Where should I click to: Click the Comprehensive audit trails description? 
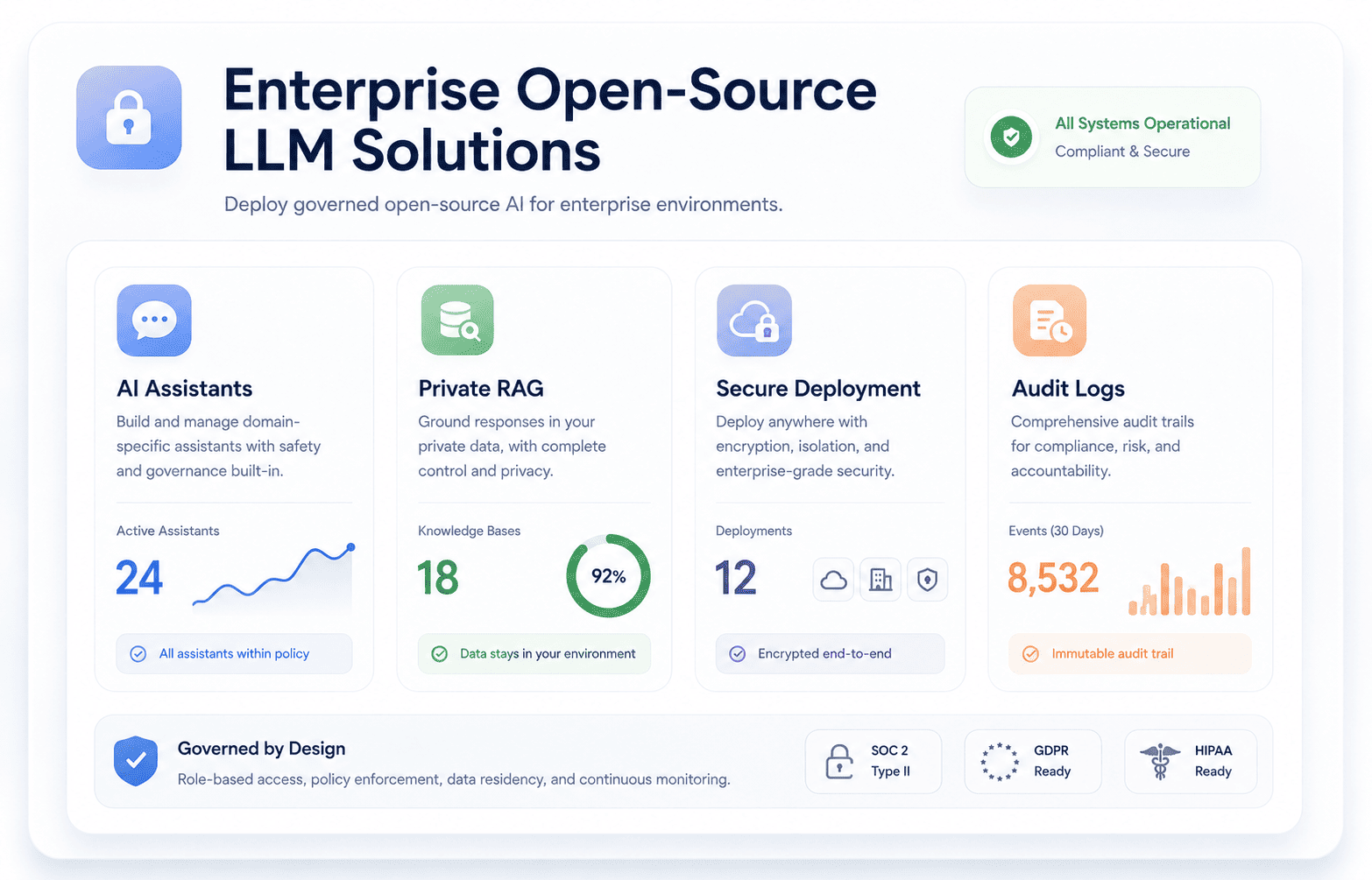pyautogui.click(x=1102, y=447)
